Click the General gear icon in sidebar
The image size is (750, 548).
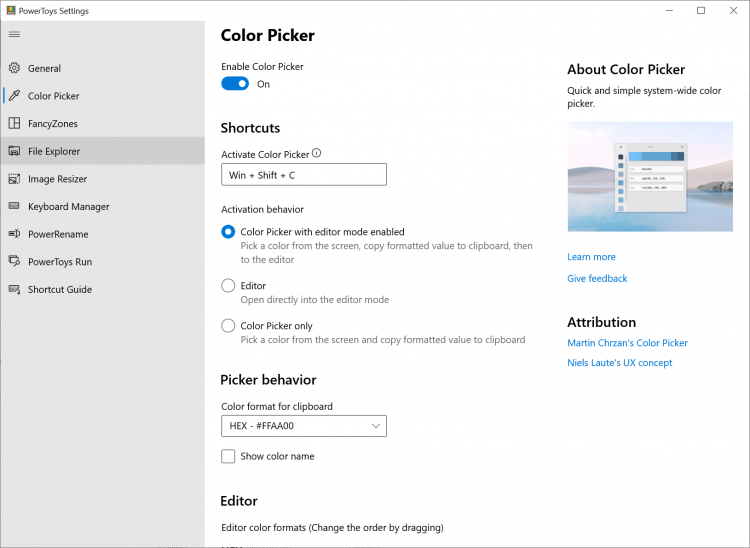[14, 69]
